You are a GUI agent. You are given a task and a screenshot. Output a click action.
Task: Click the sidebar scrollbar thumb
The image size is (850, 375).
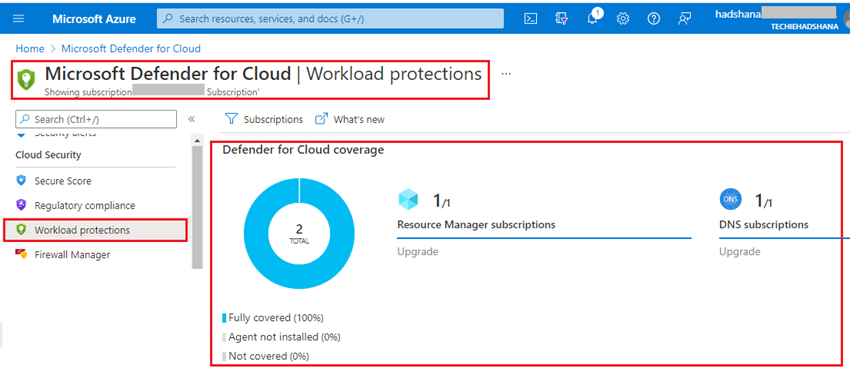tap(197, 208)
